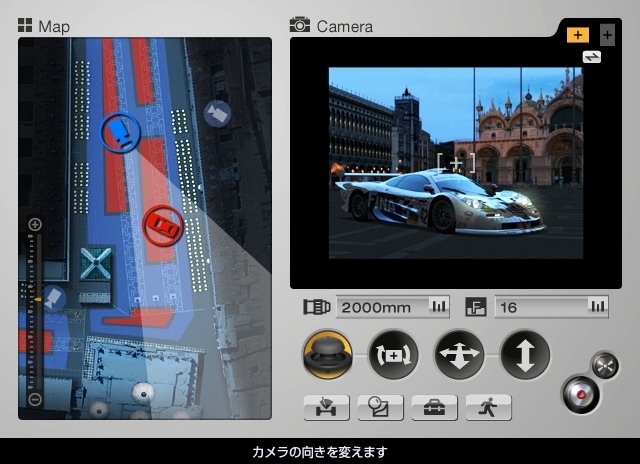Open the toolbox options button
640x464 pixels.
tap(434, 407)
